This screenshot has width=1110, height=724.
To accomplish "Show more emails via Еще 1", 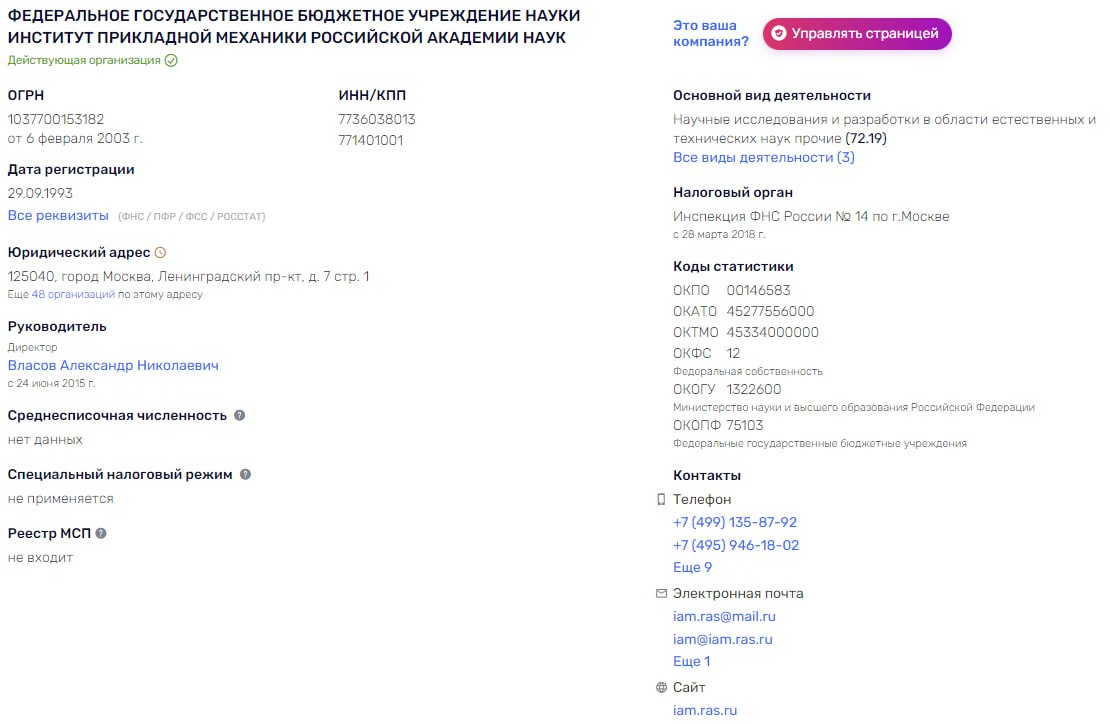I will coord(692,661).
